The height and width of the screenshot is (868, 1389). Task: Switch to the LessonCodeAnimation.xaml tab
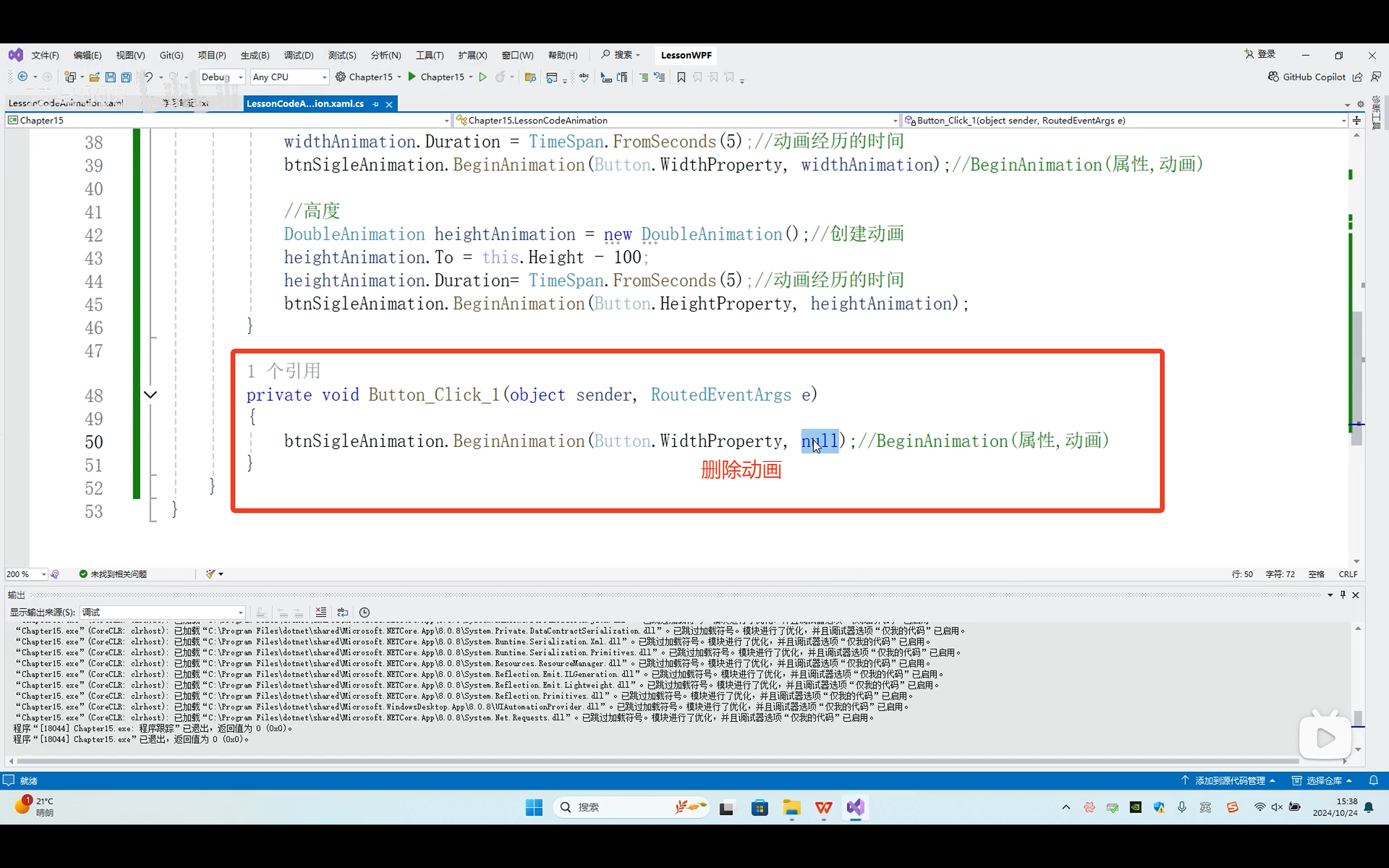[66, 103]
